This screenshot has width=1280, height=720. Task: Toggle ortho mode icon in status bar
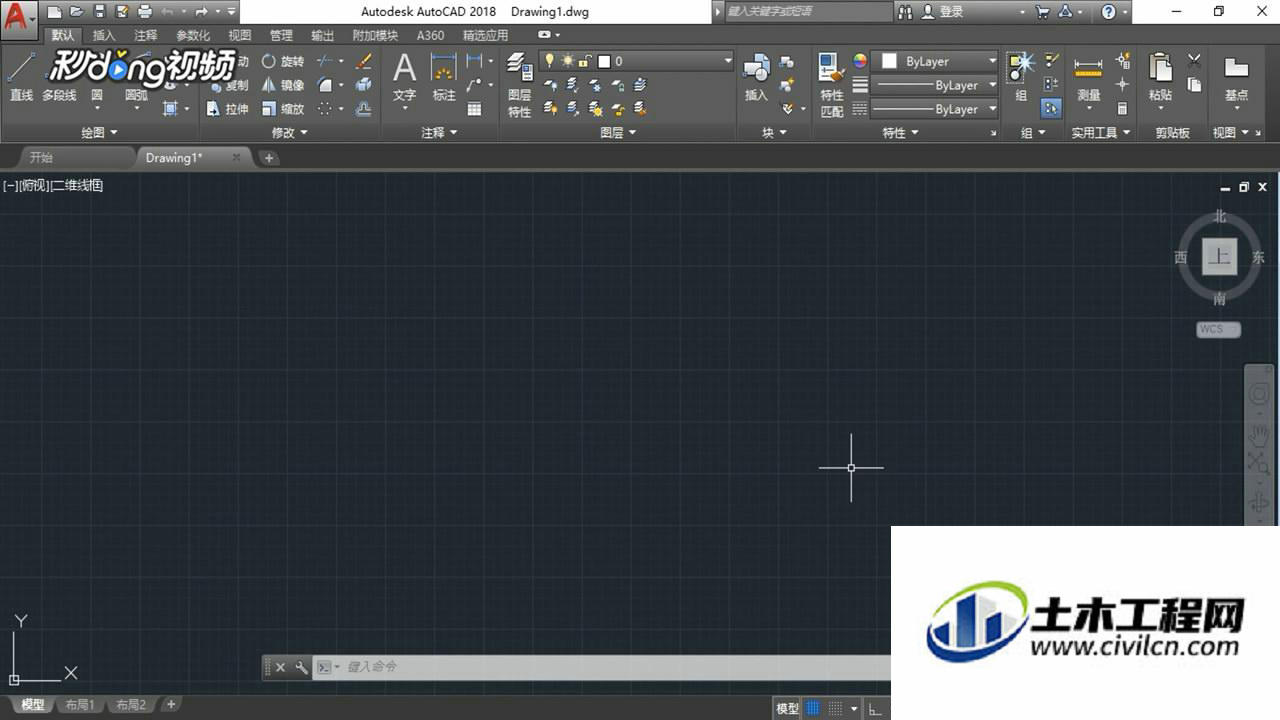tap(875, 708)
